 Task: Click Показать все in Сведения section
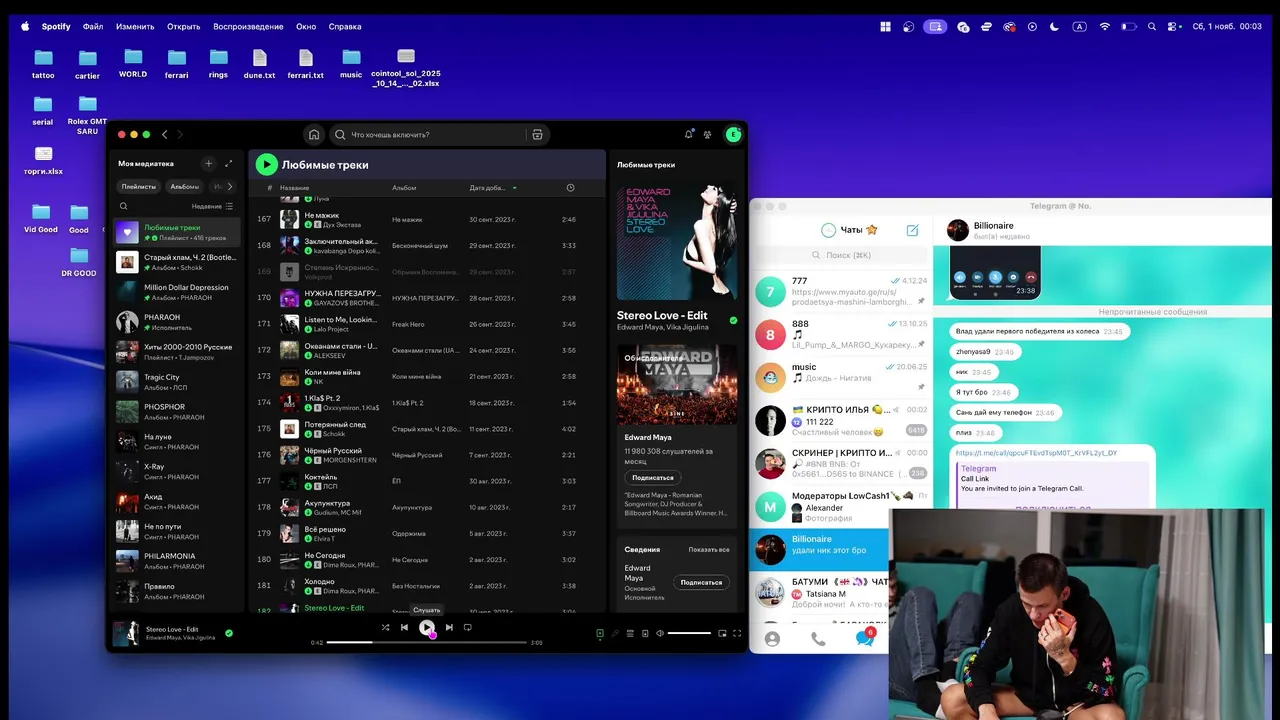(x=709, y=550)
